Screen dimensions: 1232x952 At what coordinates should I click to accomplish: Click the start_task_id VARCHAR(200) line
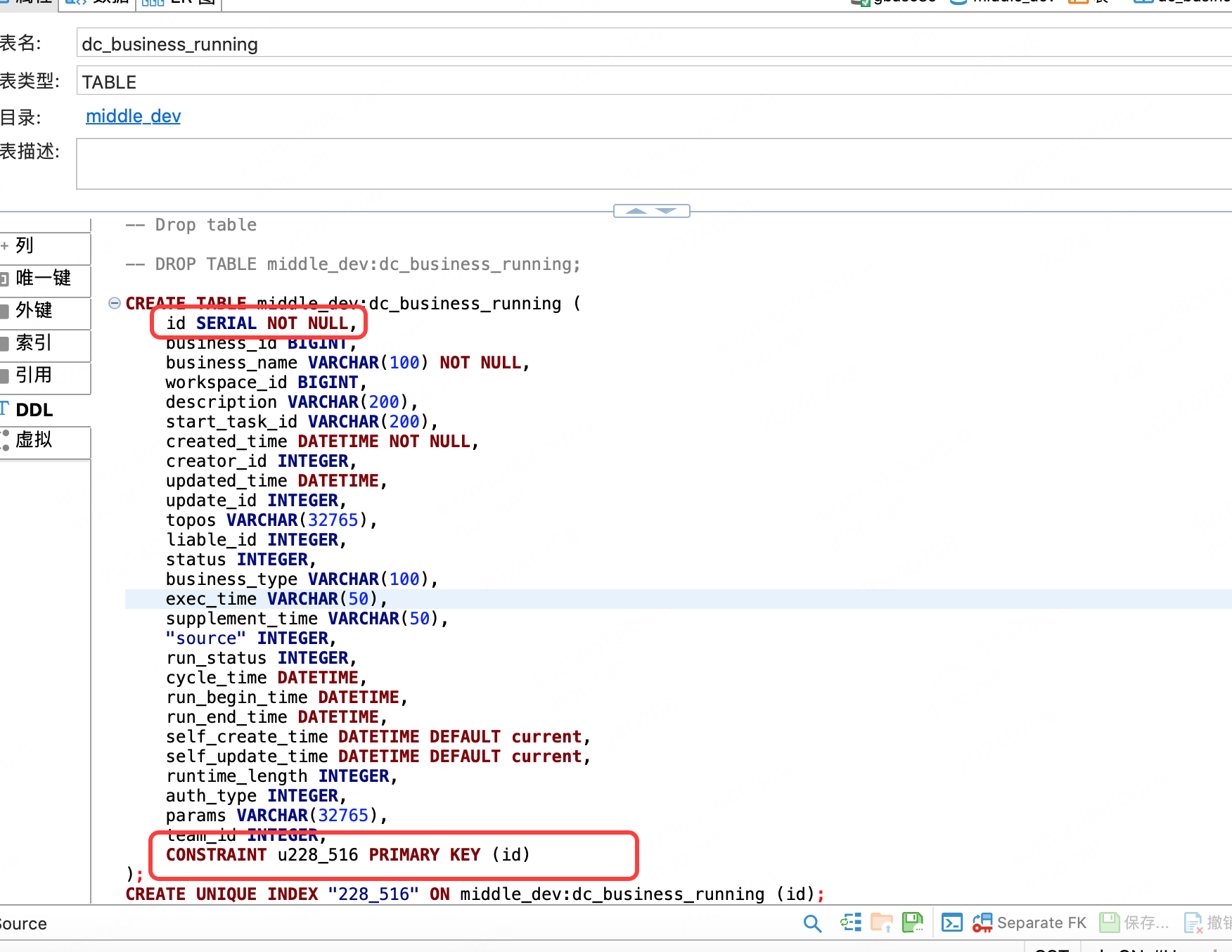[x=302, y=422]
